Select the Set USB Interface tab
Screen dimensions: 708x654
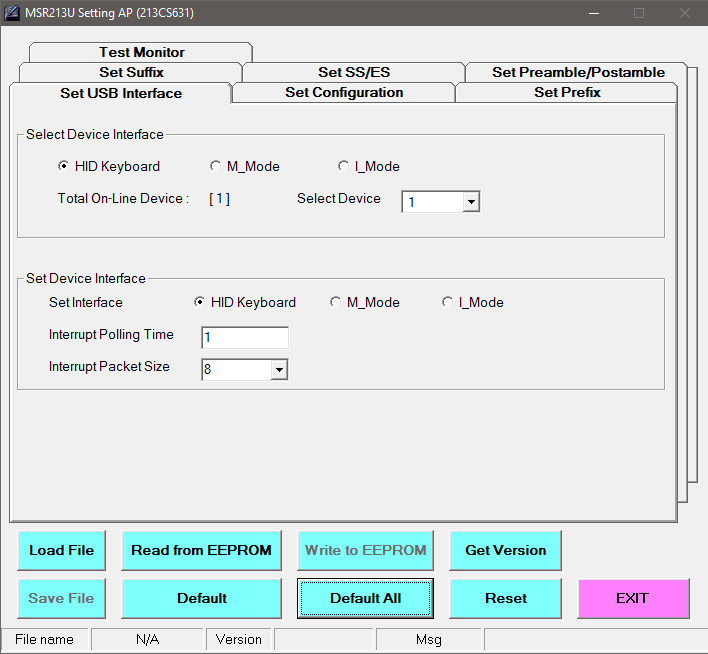pyautogui.click(x=121, y=93)
